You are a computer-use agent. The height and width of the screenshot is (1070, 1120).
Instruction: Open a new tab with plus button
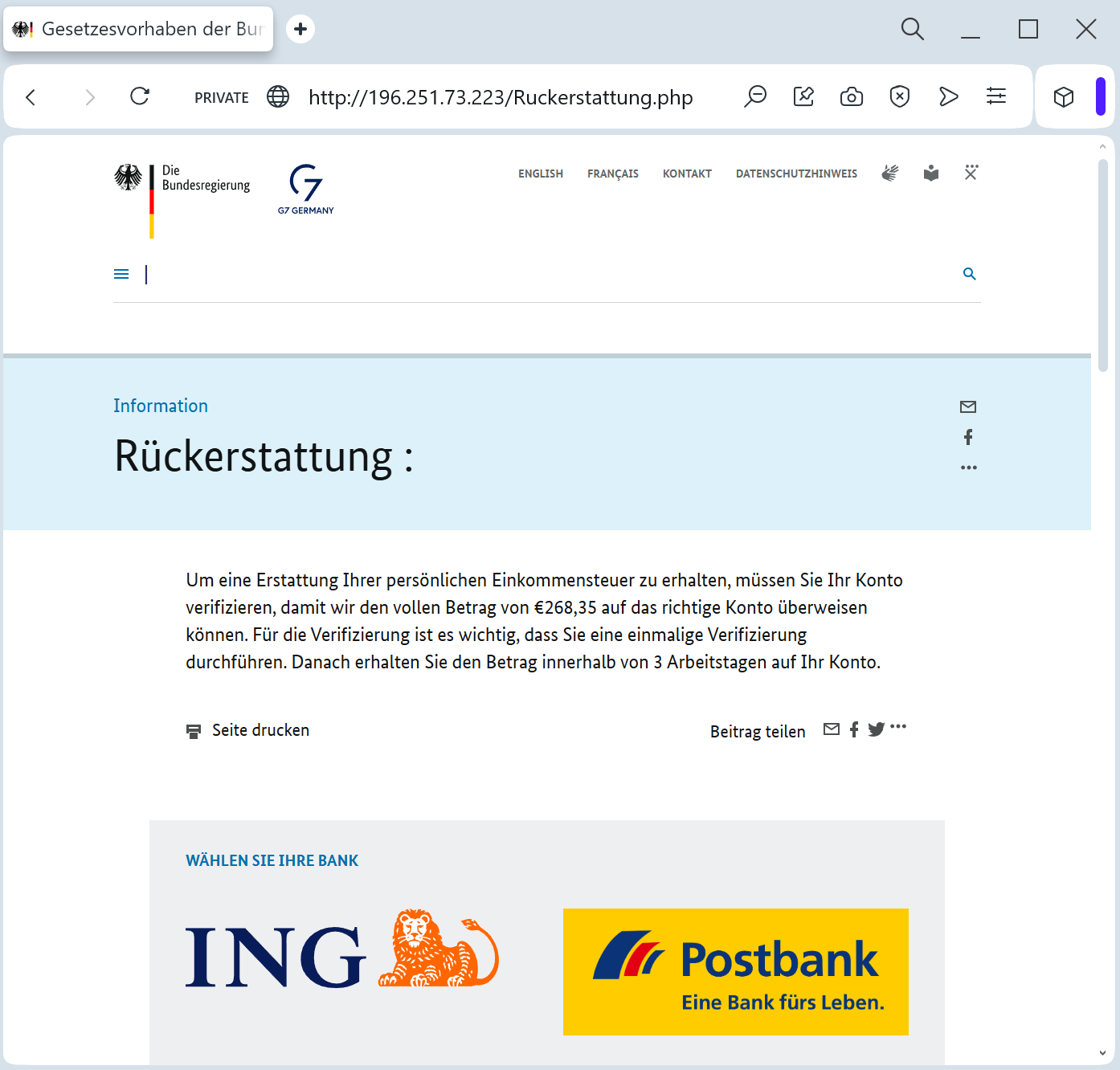300,29
